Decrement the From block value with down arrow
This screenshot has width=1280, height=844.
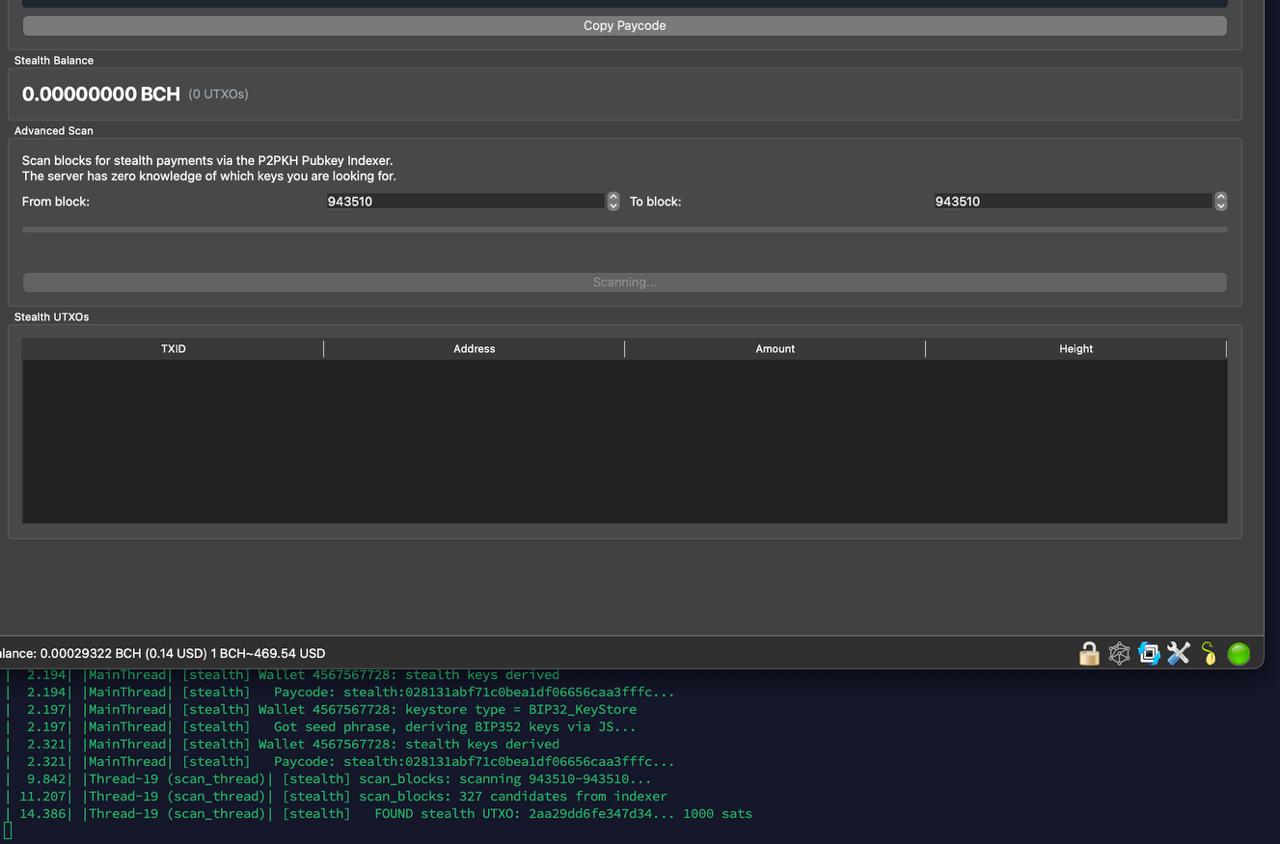coord(613,206)
